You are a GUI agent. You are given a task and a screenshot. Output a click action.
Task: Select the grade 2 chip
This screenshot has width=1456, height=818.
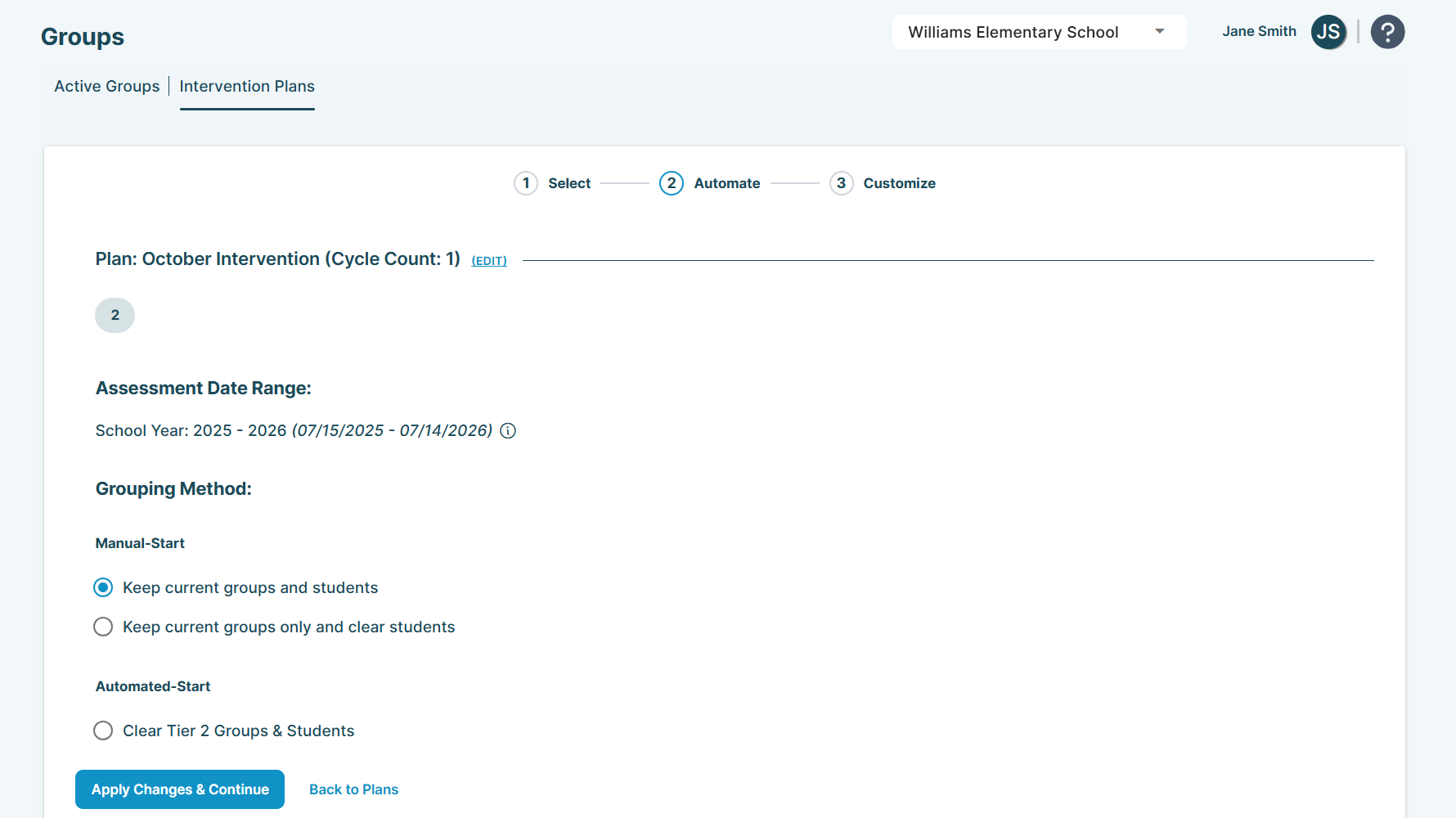click(x=115, y=315)
